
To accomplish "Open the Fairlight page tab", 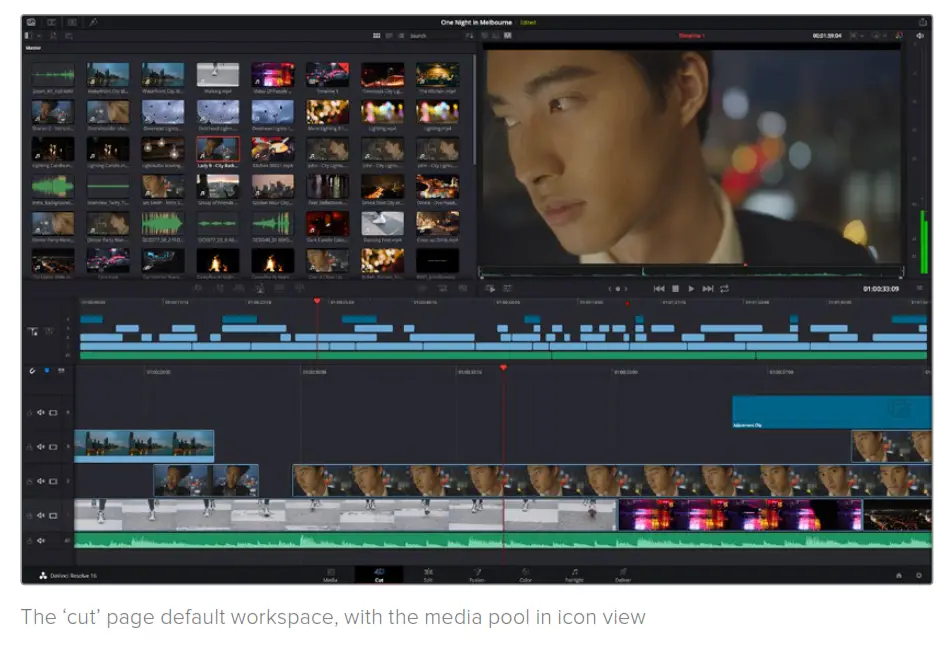I will (574, 574).
